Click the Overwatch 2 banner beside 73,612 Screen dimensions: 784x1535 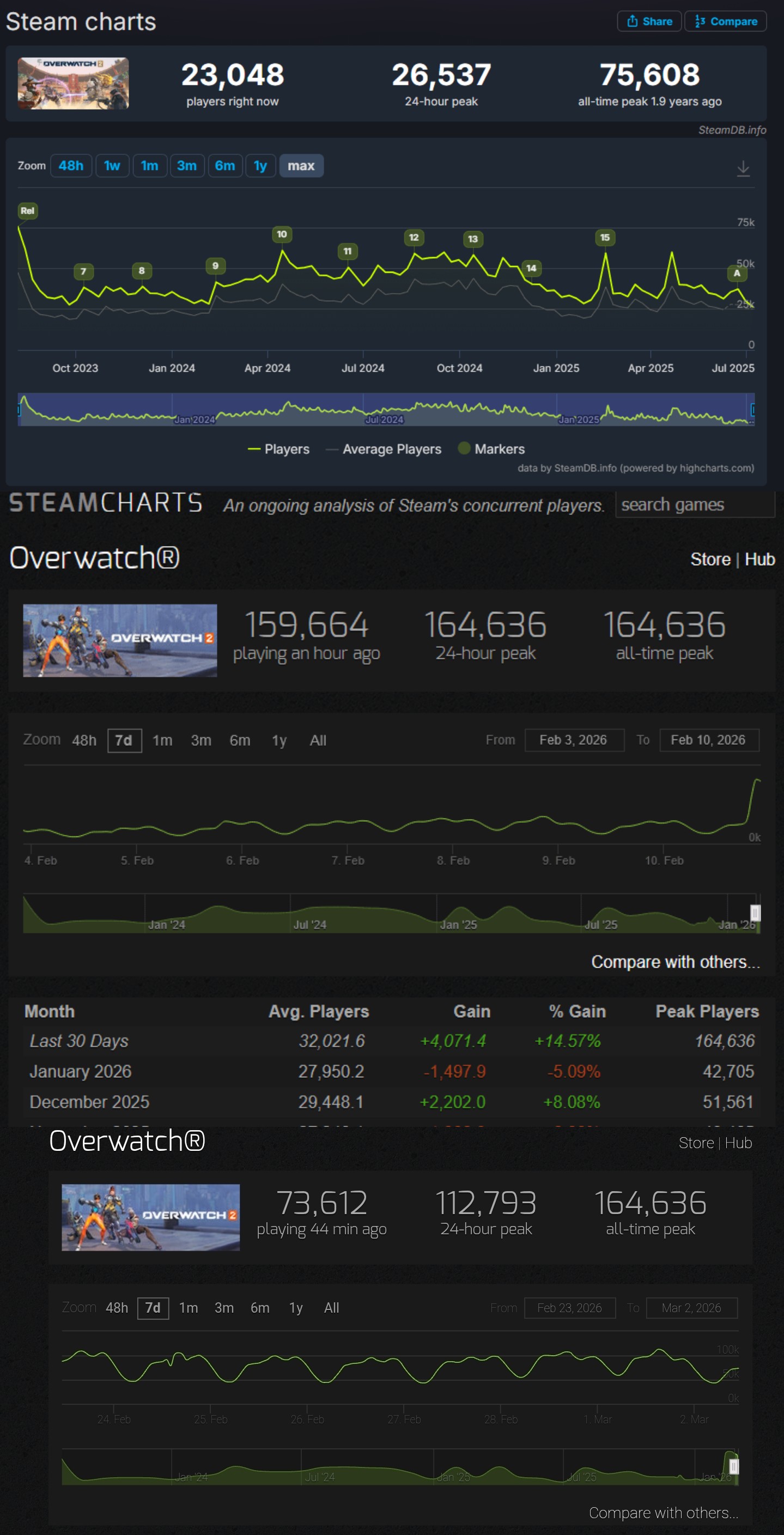[x=151, y=1217]
